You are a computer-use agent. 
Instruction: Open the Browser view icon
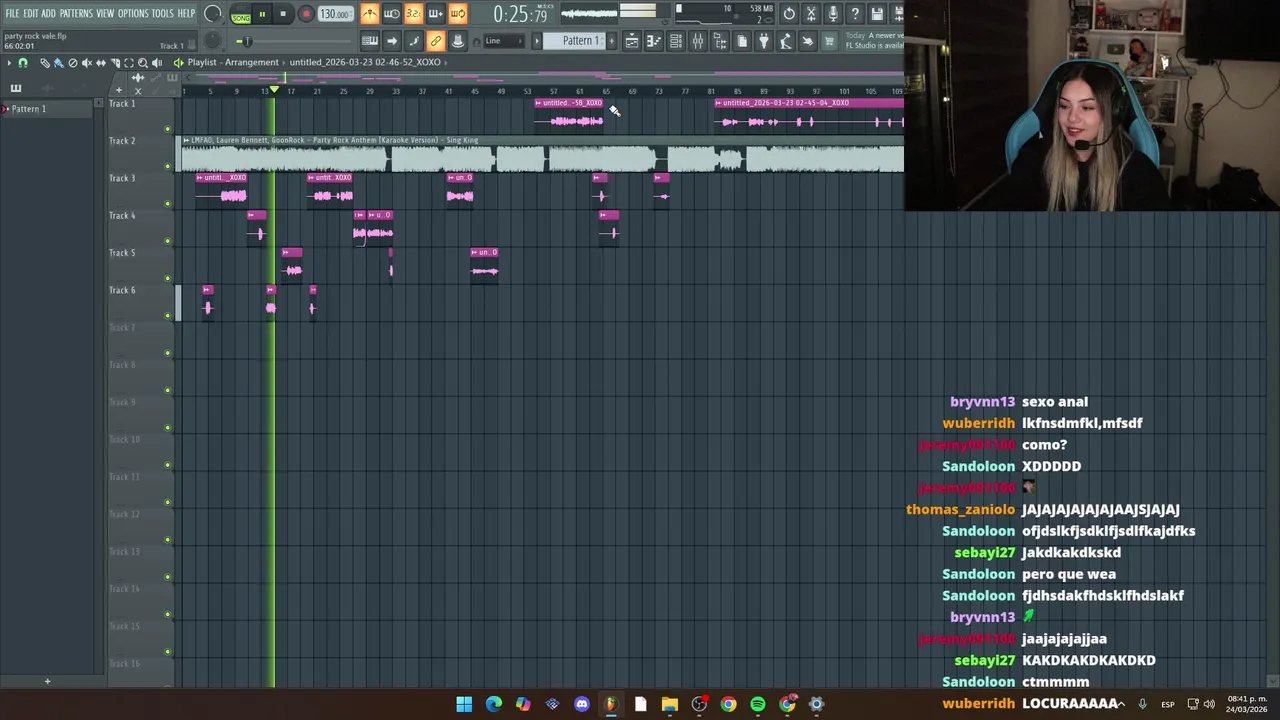(x=720, y=41)
